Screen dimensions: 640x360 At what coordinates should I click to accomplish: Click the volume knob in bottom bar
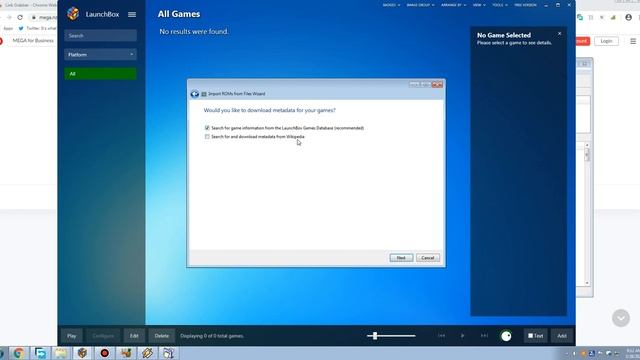click(x=506, y=336)
